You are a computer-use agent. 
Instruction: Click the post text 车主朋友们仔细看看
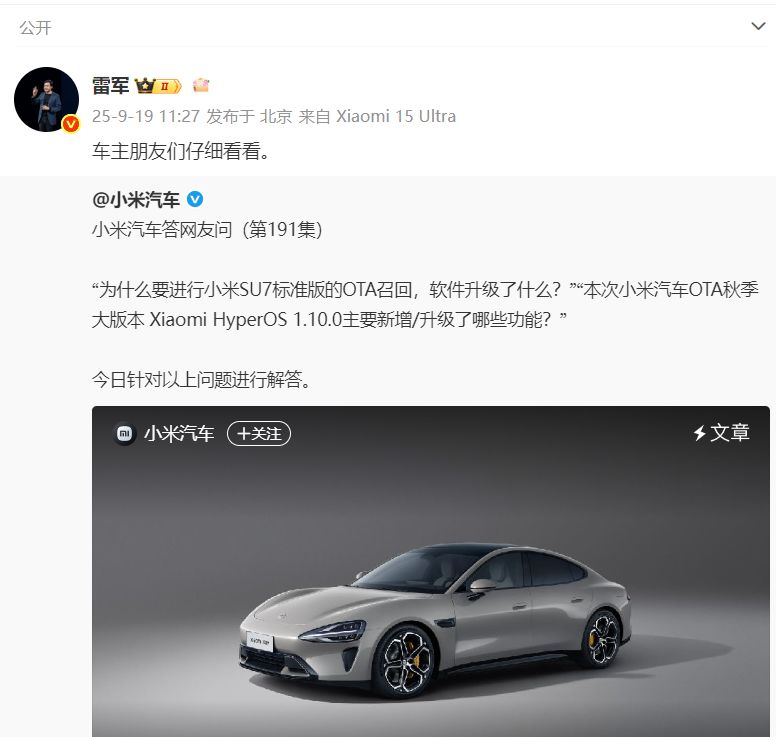point(181,151)
